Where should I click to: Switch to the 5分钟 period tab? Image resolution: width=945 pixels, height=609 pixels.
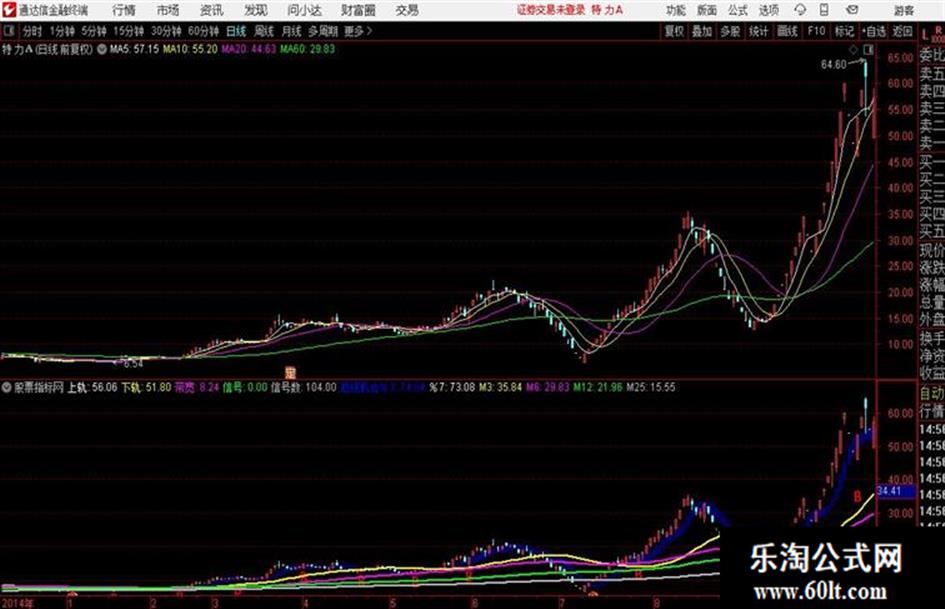(x=93, y=31)
